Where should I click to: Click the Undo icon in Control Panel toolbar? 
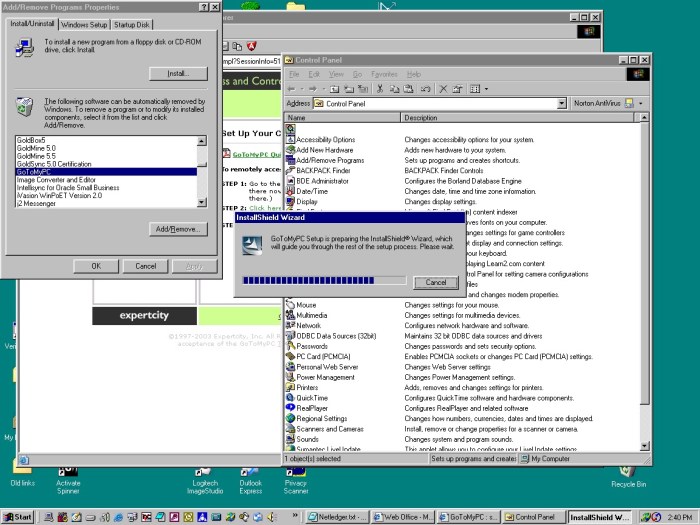tap(425, 89)
